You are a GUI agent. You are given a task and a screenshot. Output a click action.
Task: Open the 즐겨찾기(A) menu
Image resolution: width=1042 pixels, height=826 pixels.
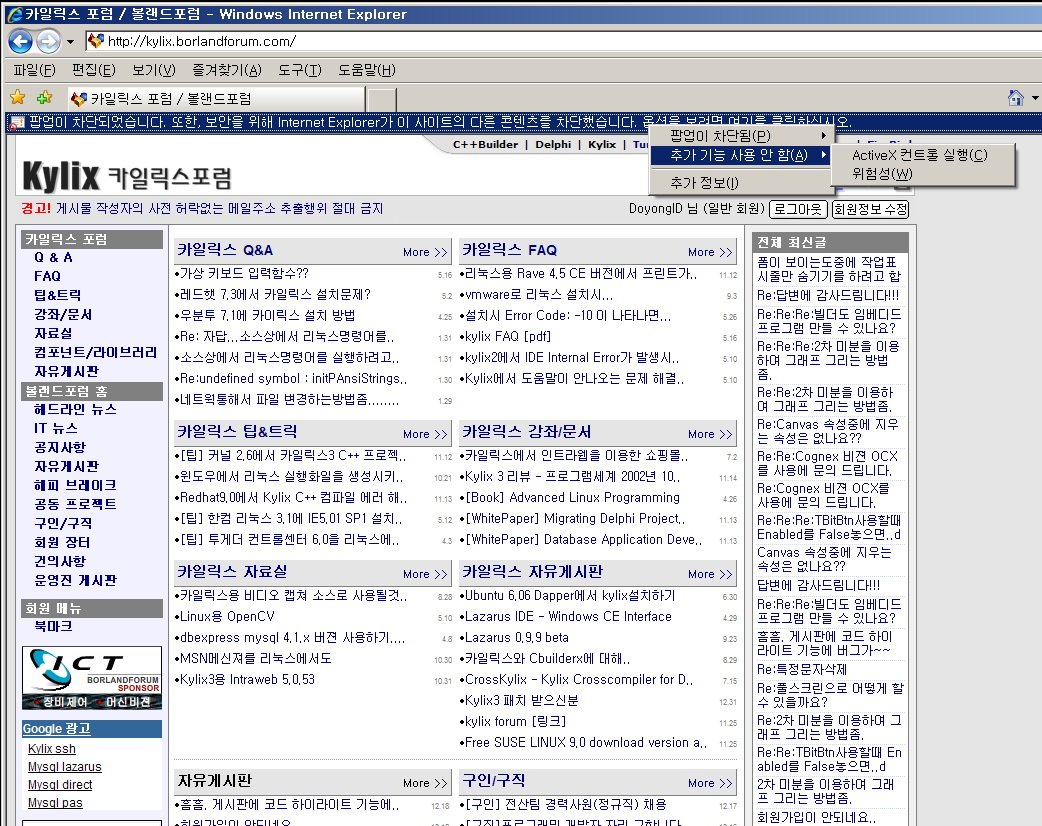[227, 70]
